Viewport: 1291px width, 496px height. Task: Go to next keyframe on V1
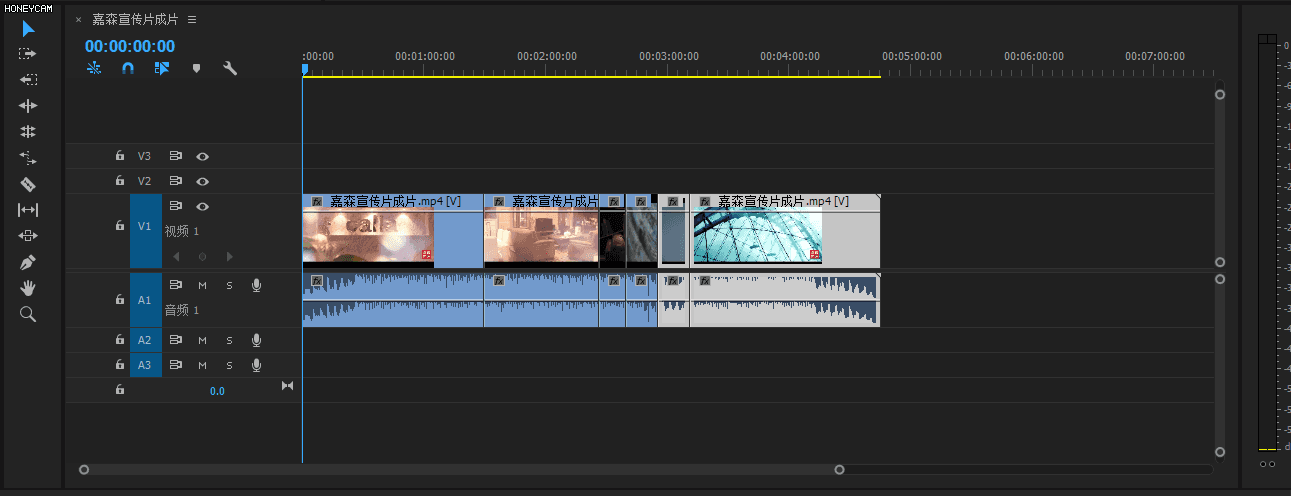pos(229,256)
